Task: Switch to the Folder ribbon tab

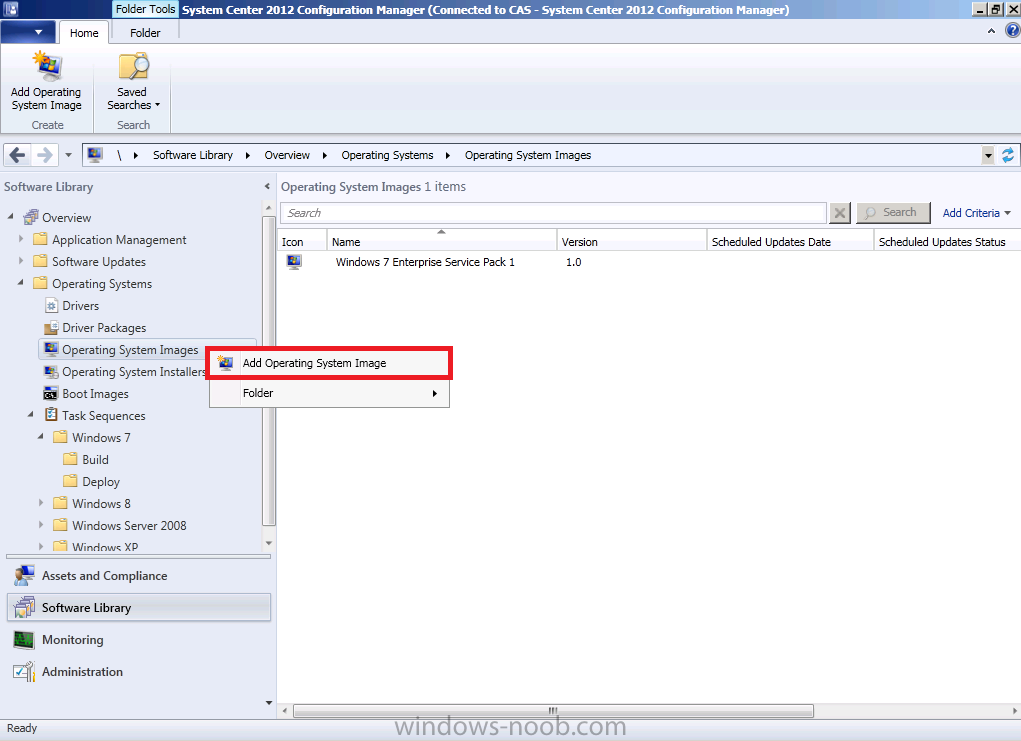Action: (145, 33)
